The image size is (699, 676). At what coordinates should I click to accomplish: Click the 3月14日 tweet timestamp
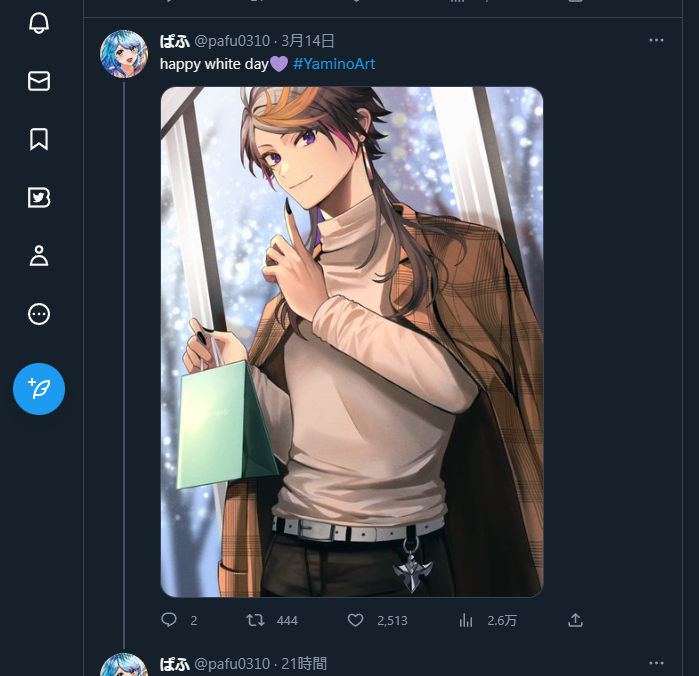coord(308,41)
